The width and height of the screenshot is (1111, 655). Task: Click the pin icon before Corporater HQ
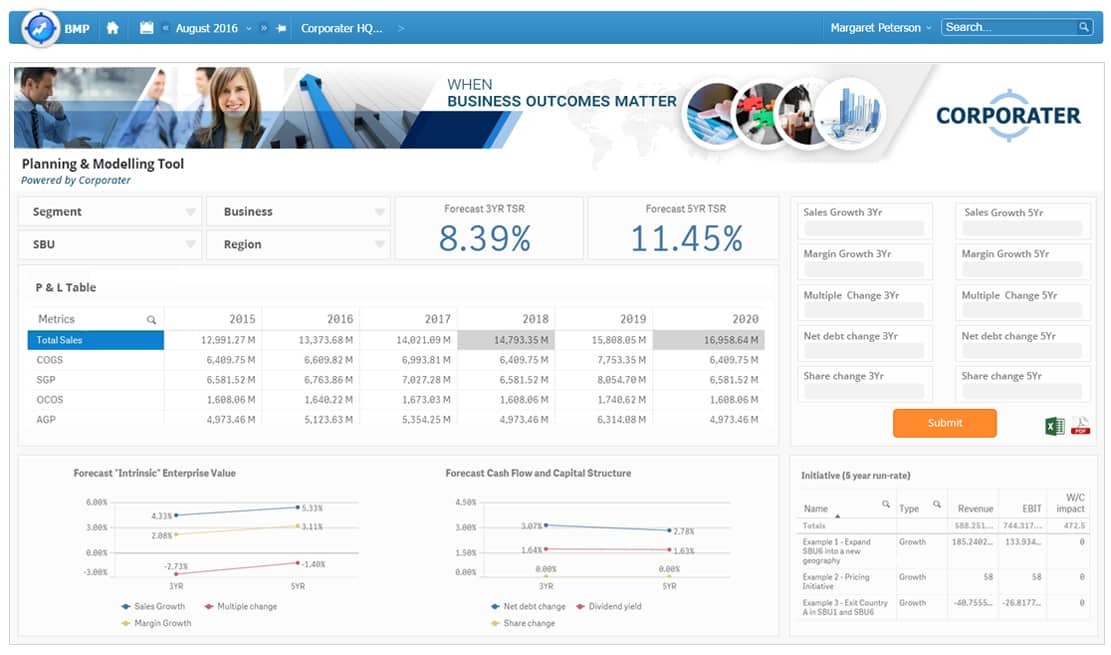(x=281, y=28)
